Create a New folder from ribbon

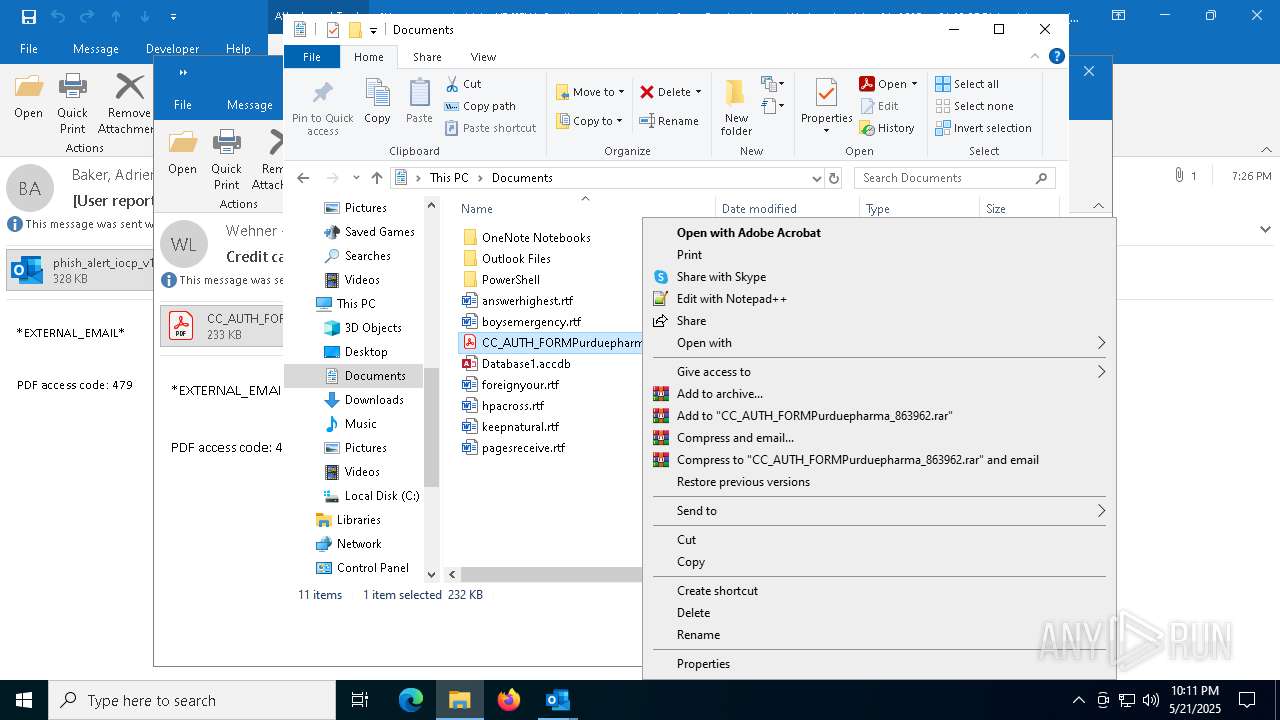point(736,107)
